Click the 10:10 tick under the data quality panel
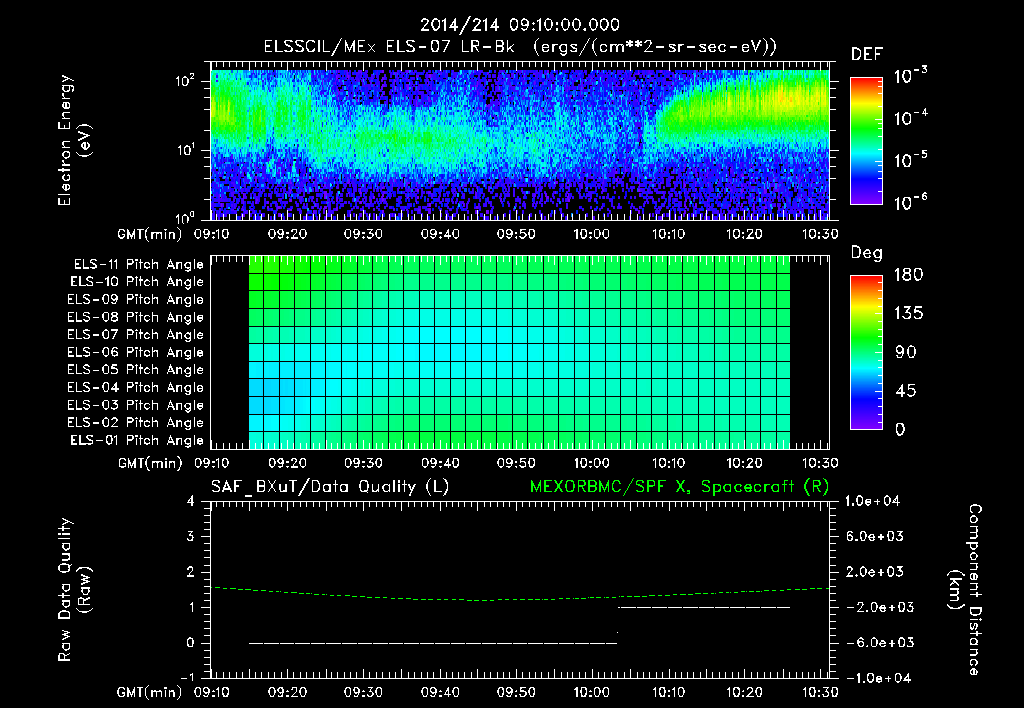 click(668, 692)
